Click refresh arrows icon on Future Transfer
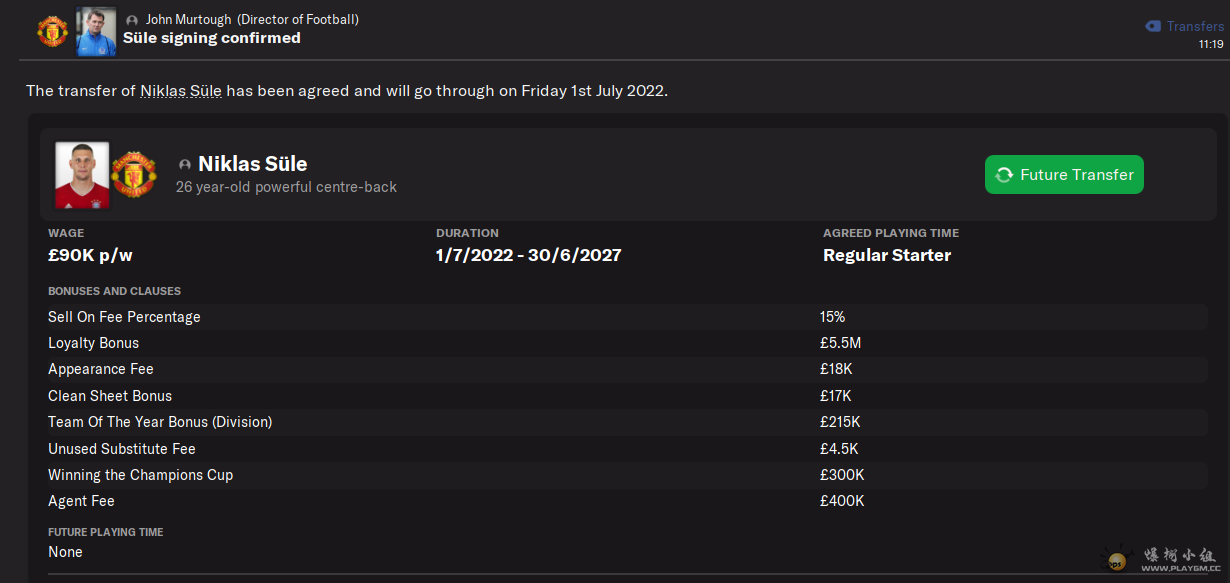 (x=1004, y=174)
